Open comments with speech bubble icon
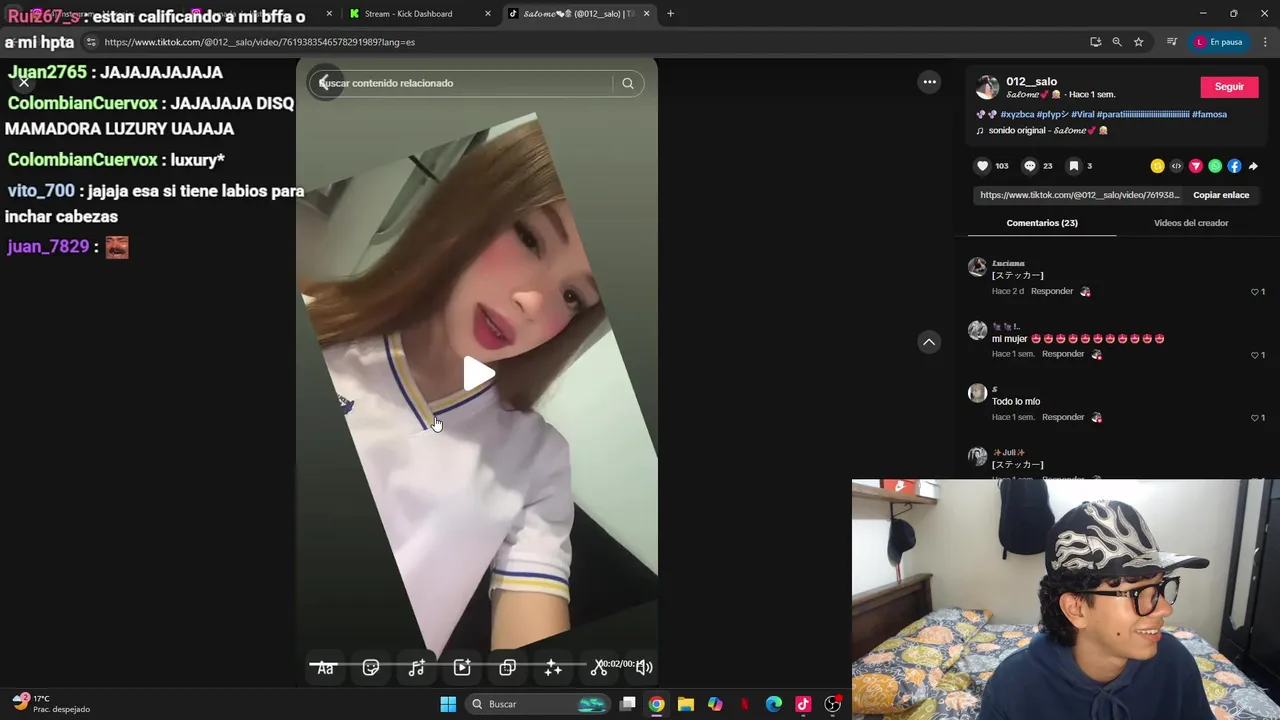Viewport: 1280px width, 720px height. (1029, 166)
